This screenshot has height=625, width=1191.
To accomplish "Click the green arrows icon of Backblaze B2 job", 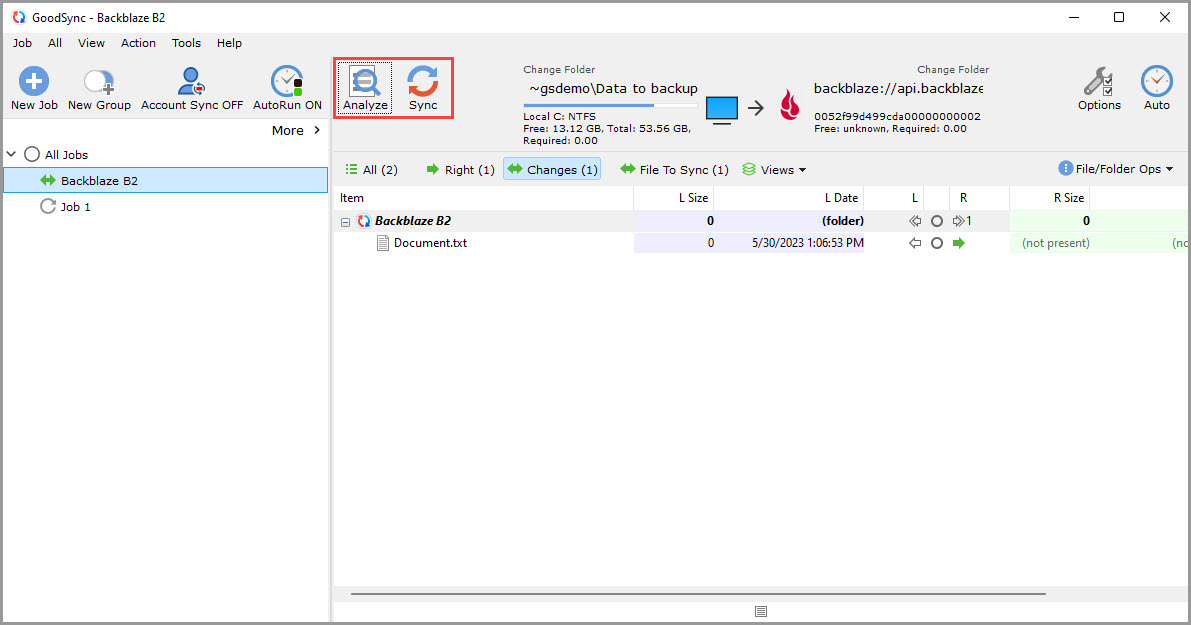I will tap(48, 181).
